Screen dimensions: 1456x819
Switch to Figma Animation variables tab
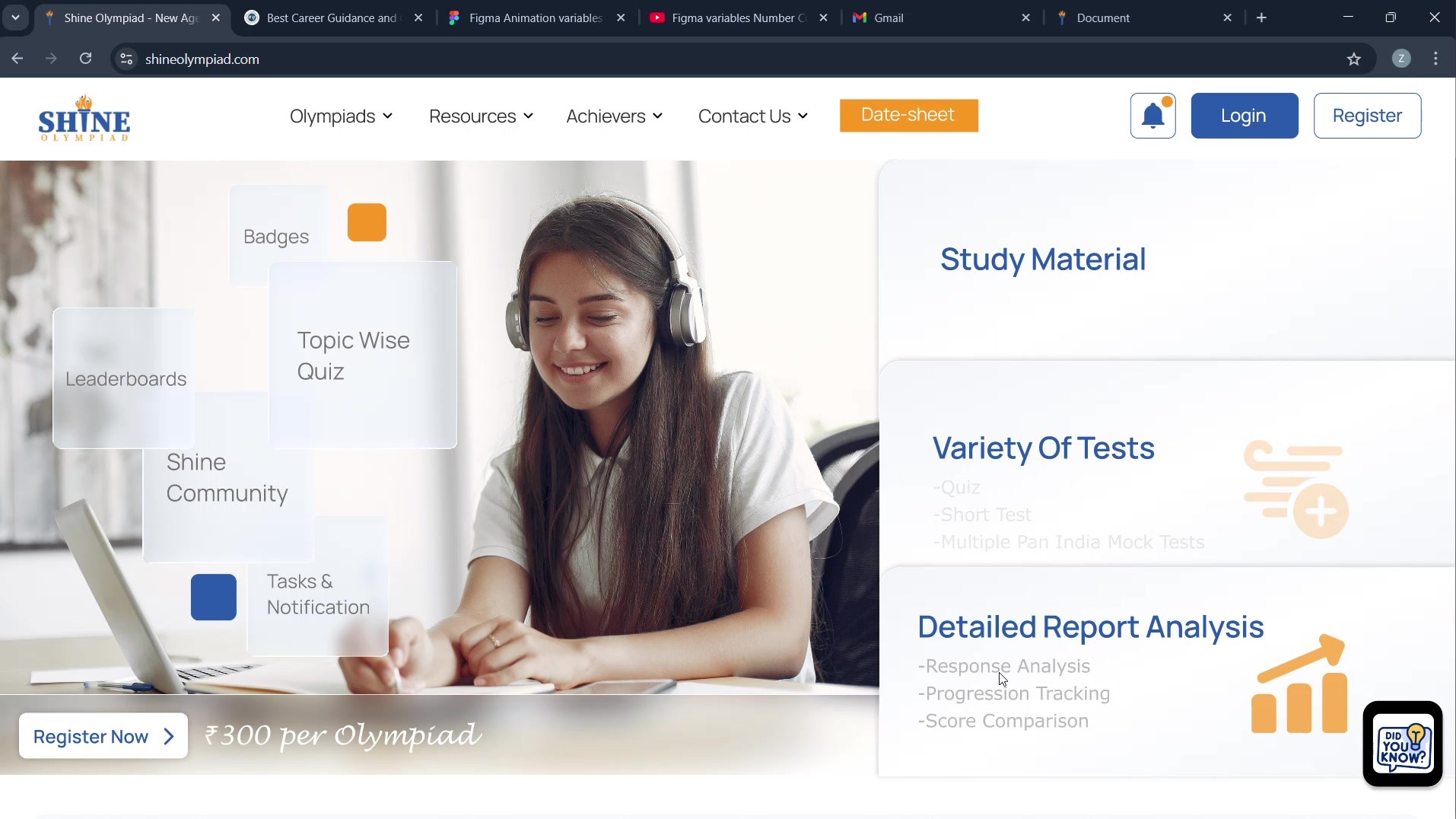[536, 18]
